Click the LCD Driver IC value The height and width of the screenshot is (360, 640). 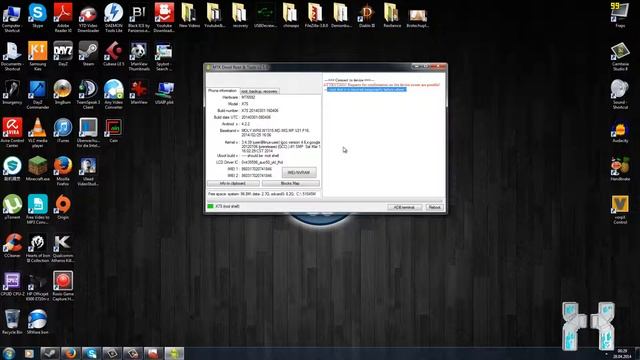pos(262,162)
